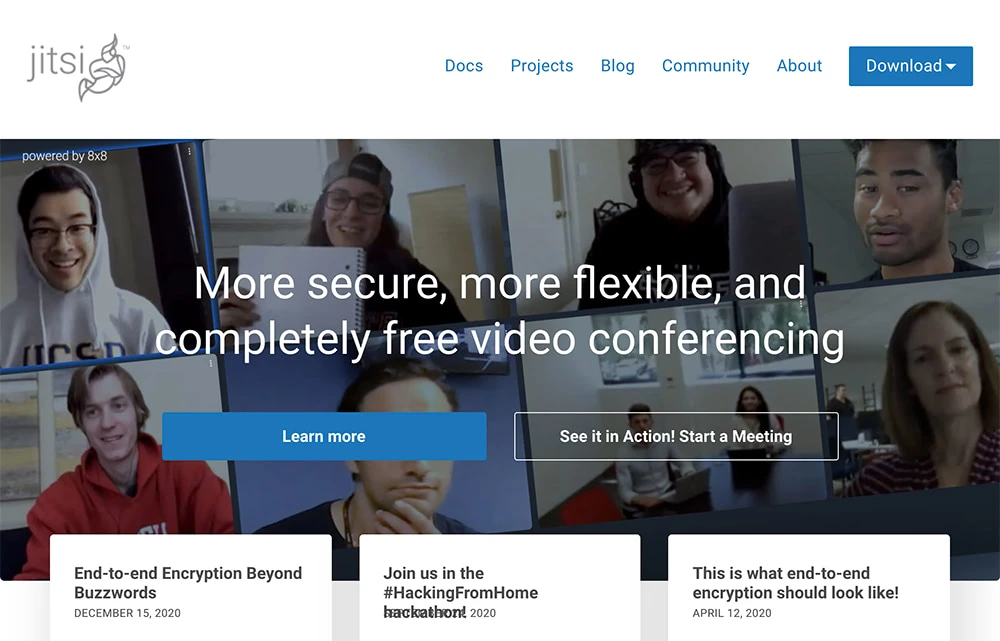Click the December 15, 2020 post date
Image resolution: width=1000 pixels, height=641 pixels.
(128, 613)
